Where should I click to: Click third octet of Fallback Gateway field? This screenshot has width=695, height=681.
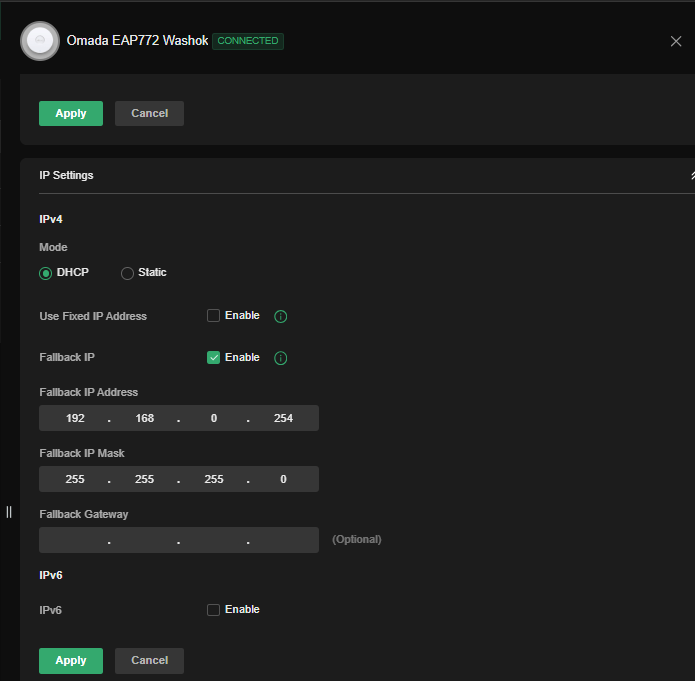214,540
